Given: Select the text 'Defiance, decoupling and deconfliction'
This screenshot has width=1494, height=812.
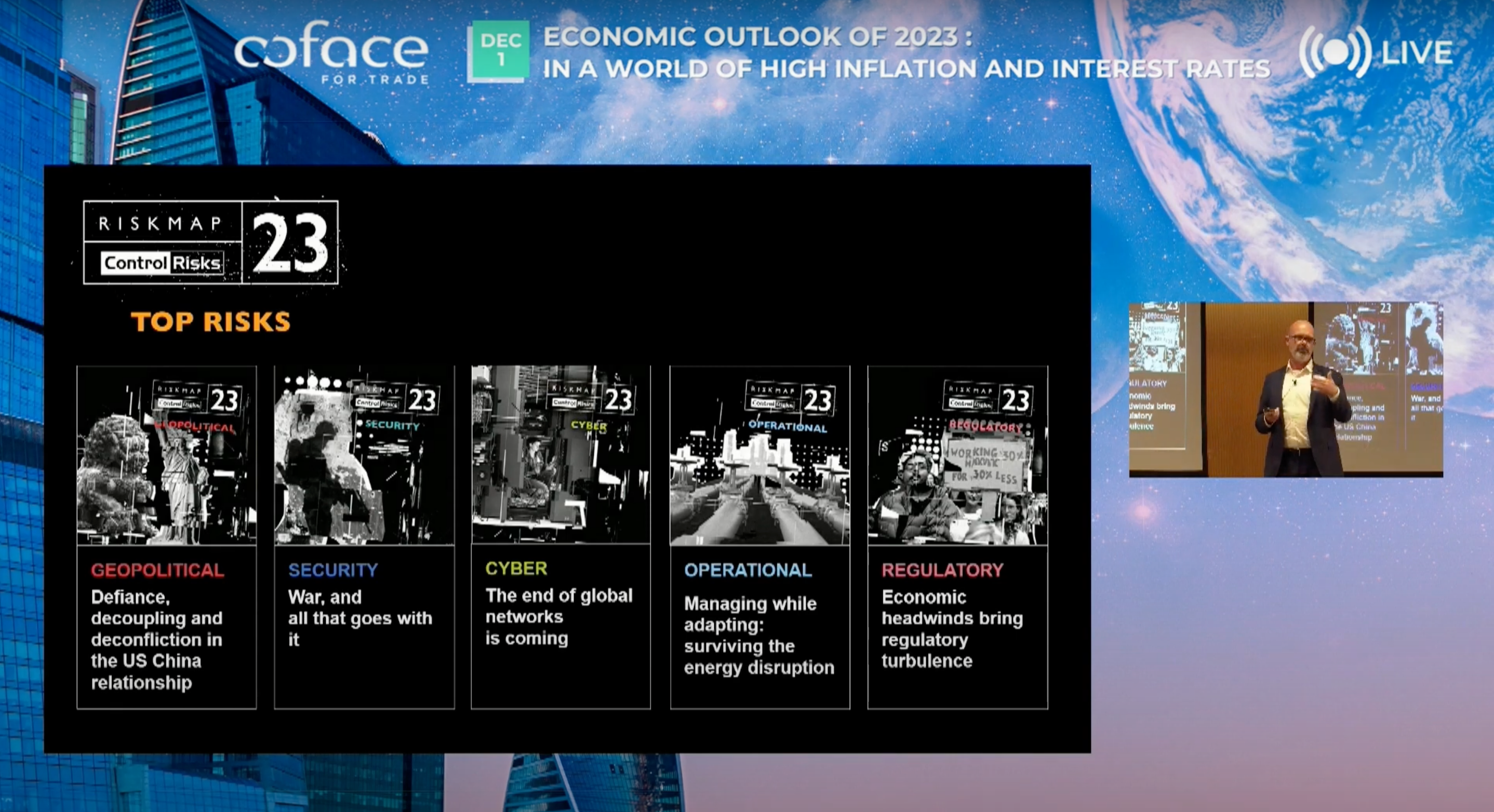Looking at the screenshot, I should (x=156, y=618).
